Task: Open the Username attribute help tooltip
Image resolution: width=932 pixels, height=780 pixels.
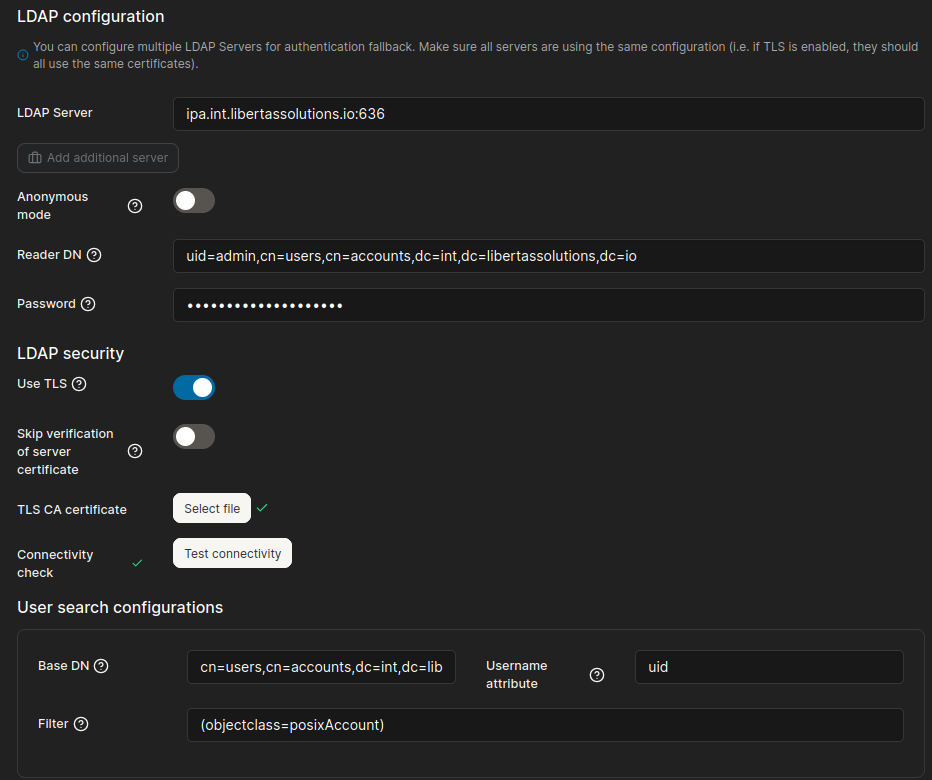Action: (597, 675)
